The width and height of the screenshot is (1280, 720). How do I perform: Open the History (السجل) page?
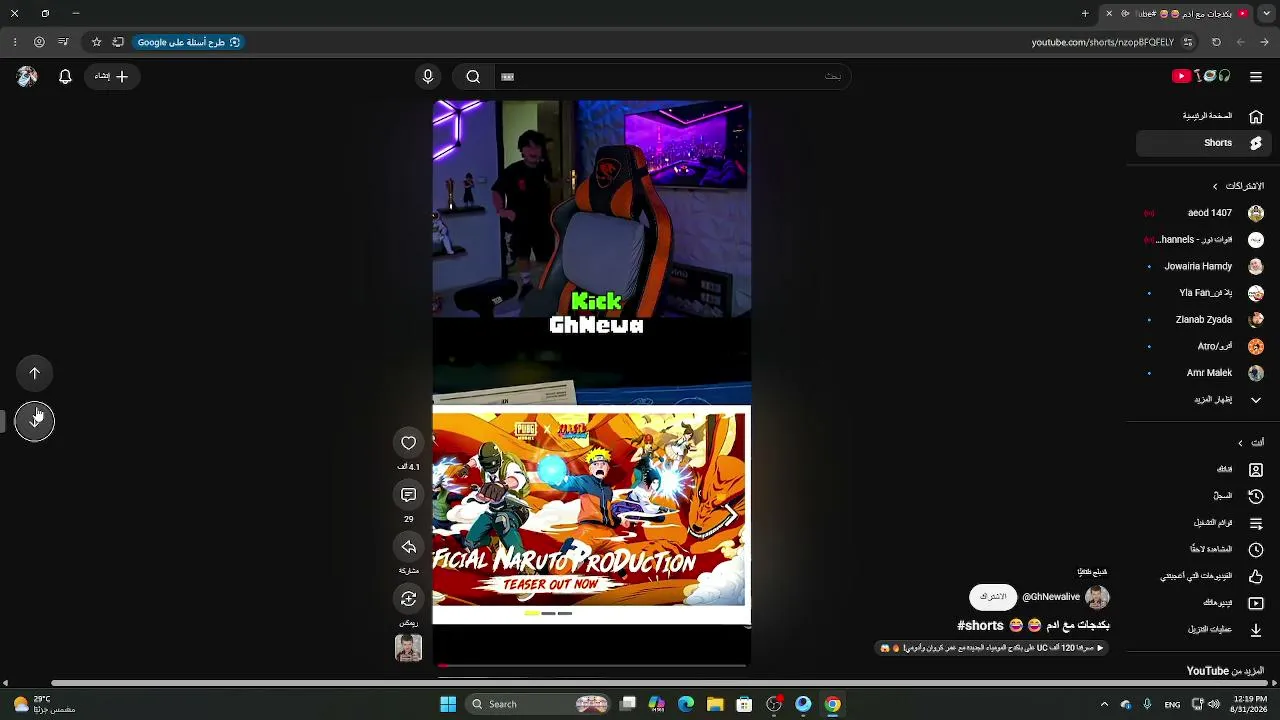click(x=1204, y=496)
